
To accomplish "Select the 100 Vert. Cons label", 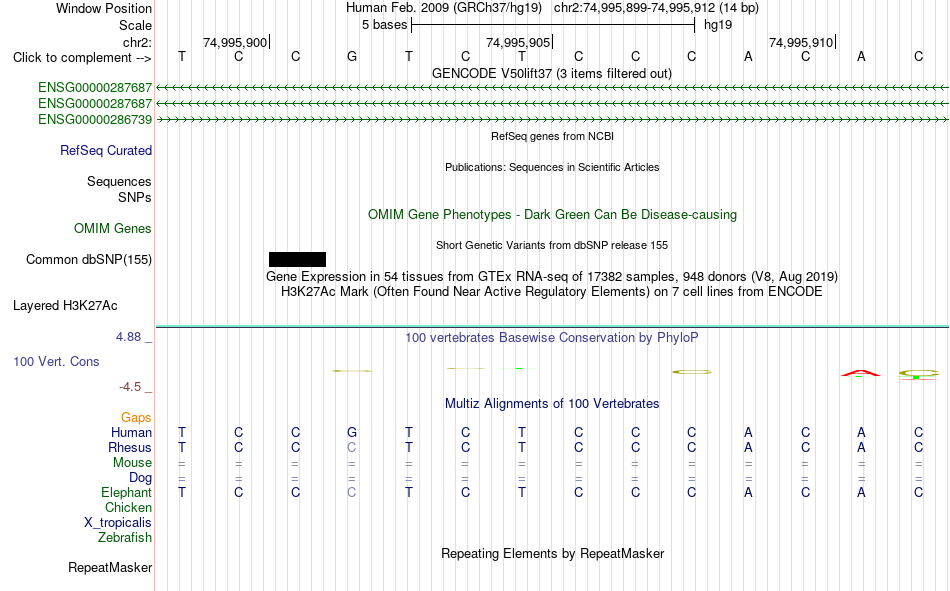I will [56, 361].
